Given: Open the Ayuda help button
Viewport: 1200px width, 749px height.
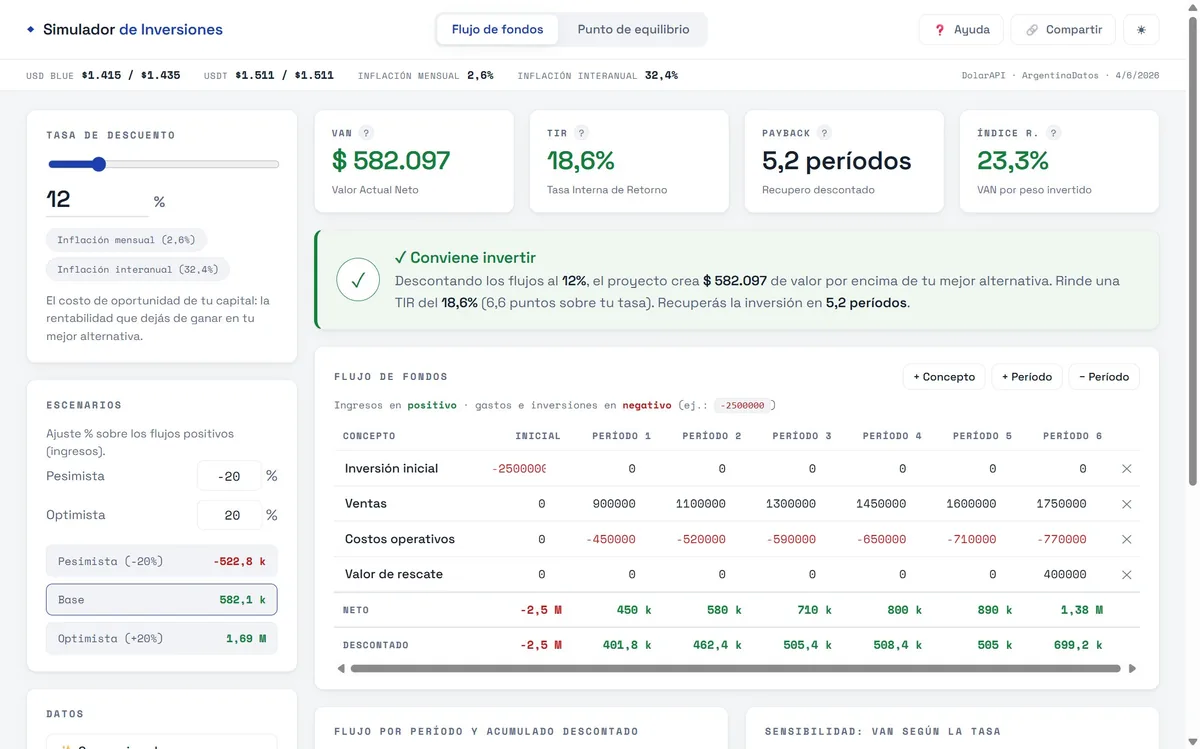Looking at the screenshot, I should (961, 30).
